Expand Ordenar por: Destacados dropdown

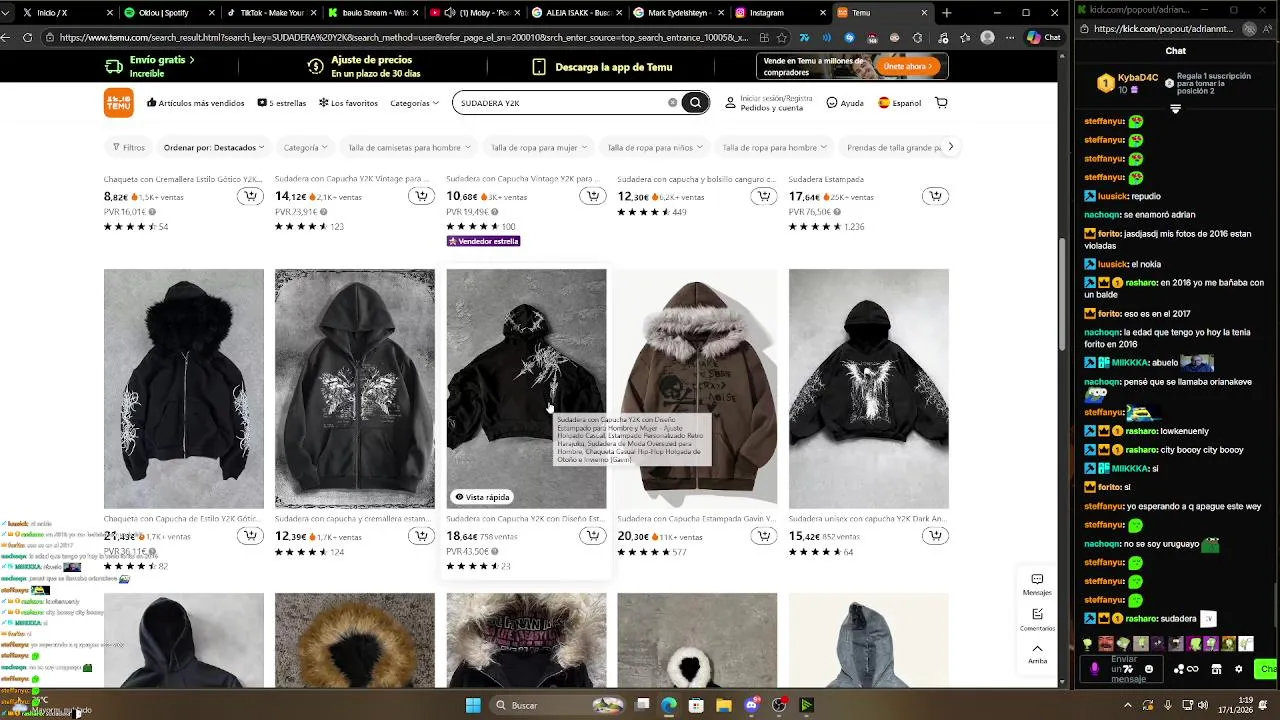click(x=214, y=147)
